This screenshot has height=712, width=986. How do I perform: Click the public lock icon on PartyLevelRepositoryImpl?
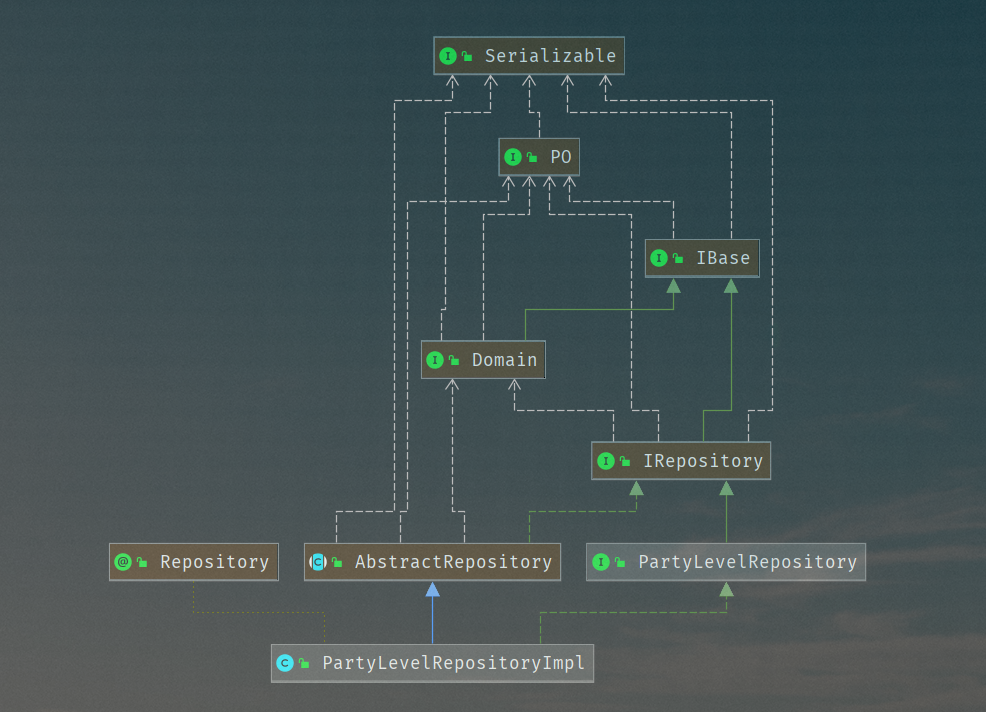(x=304, y=664)
